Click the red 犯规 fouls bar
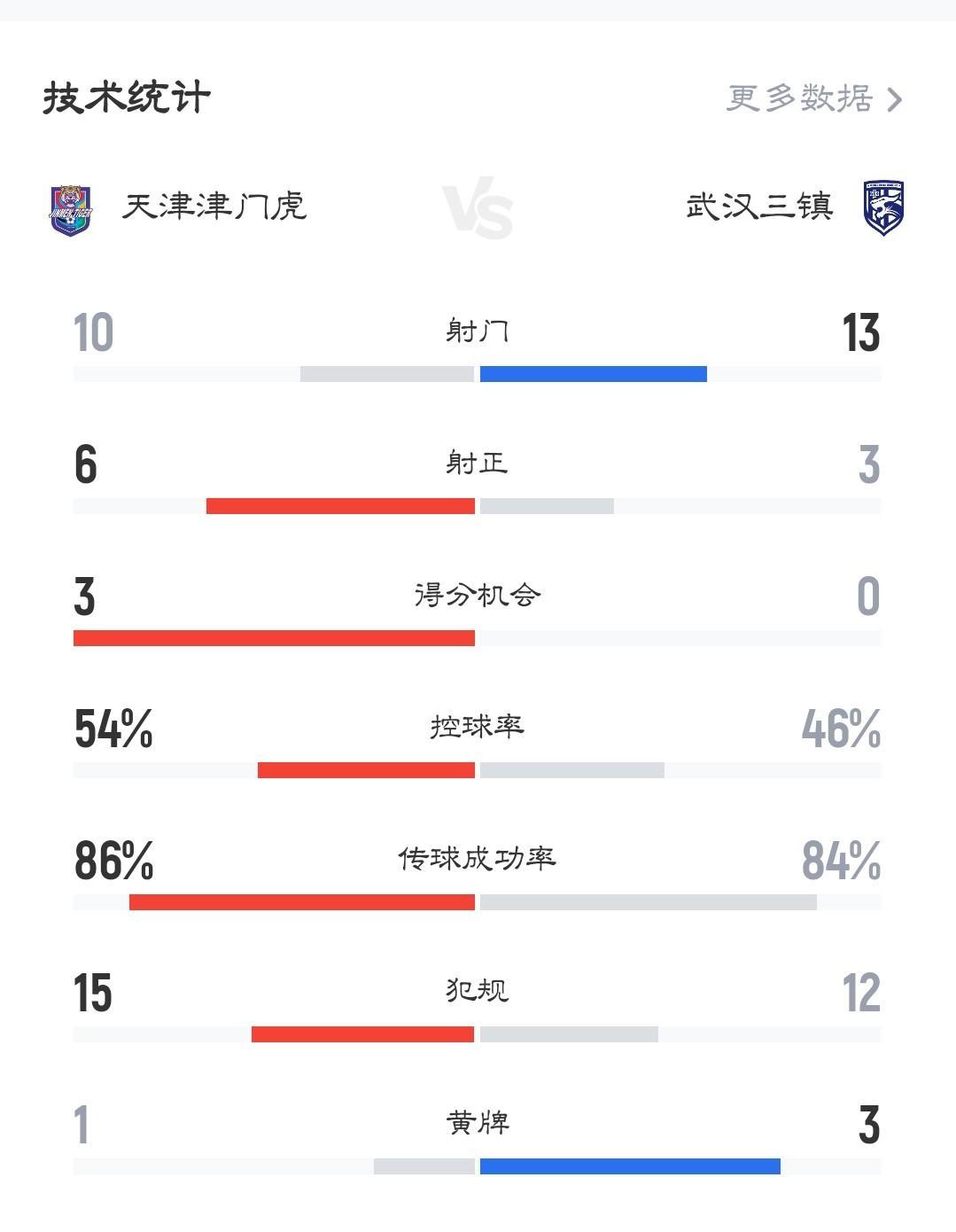Viewport: 956px width, 1232px height. [362, 1034]
